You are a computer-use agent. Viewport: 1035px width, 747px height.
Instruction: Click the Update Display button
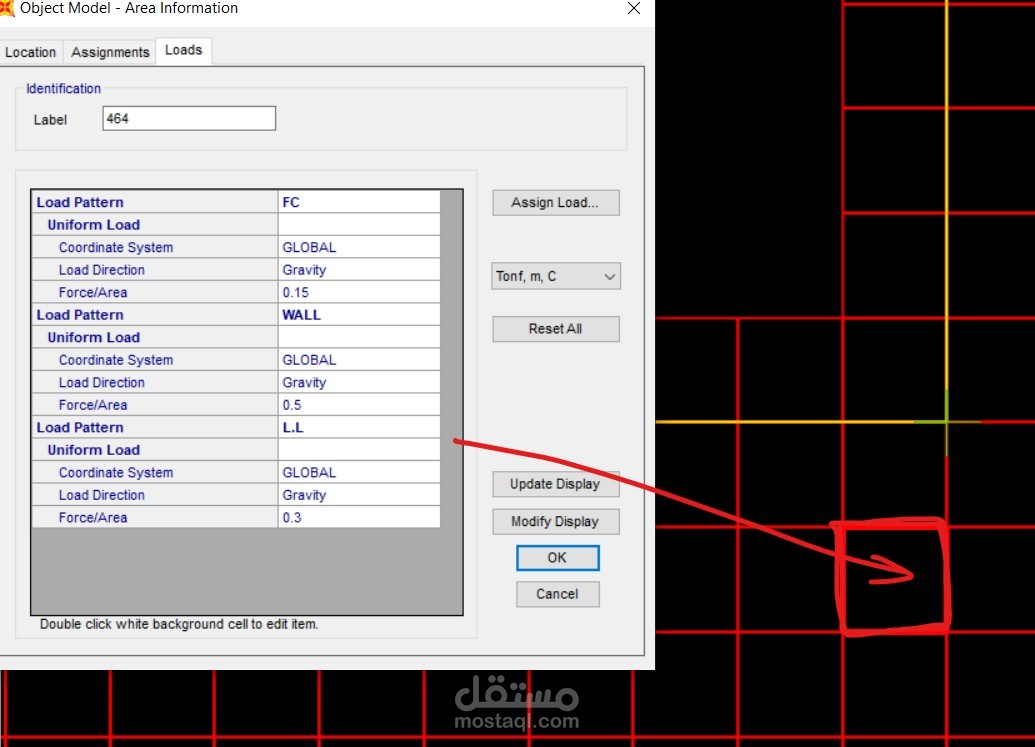pyautogui.click(x=555, y=484)
